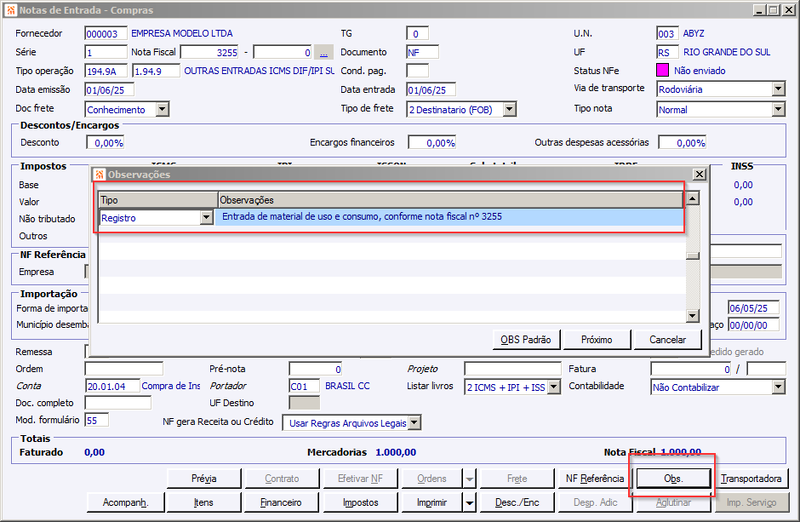Click the Tipo operação field 194.9A
The width and height of the screenshot is (800, 522).
click(107, 71)
